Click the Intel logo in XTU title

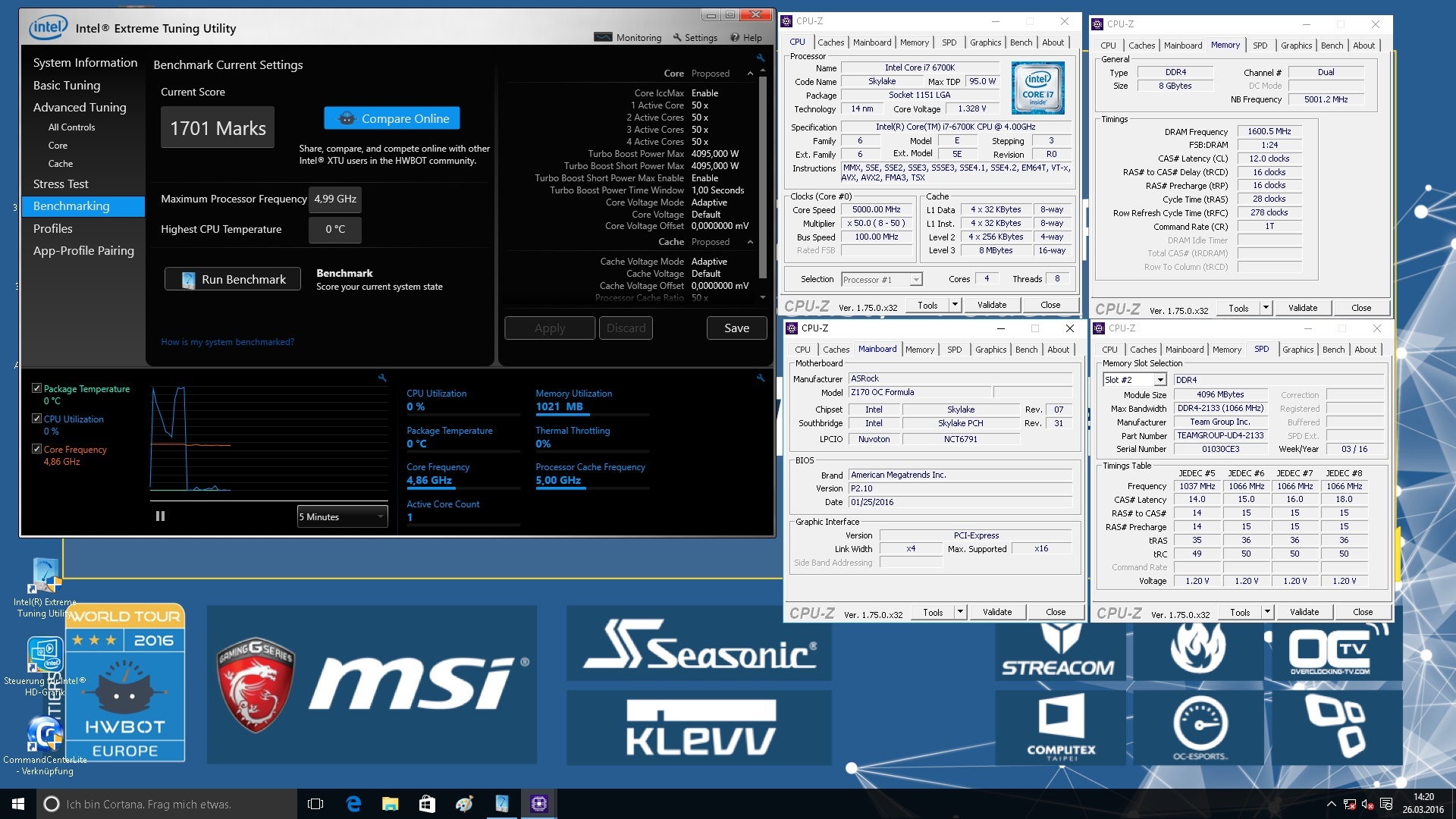coord(48,28)
